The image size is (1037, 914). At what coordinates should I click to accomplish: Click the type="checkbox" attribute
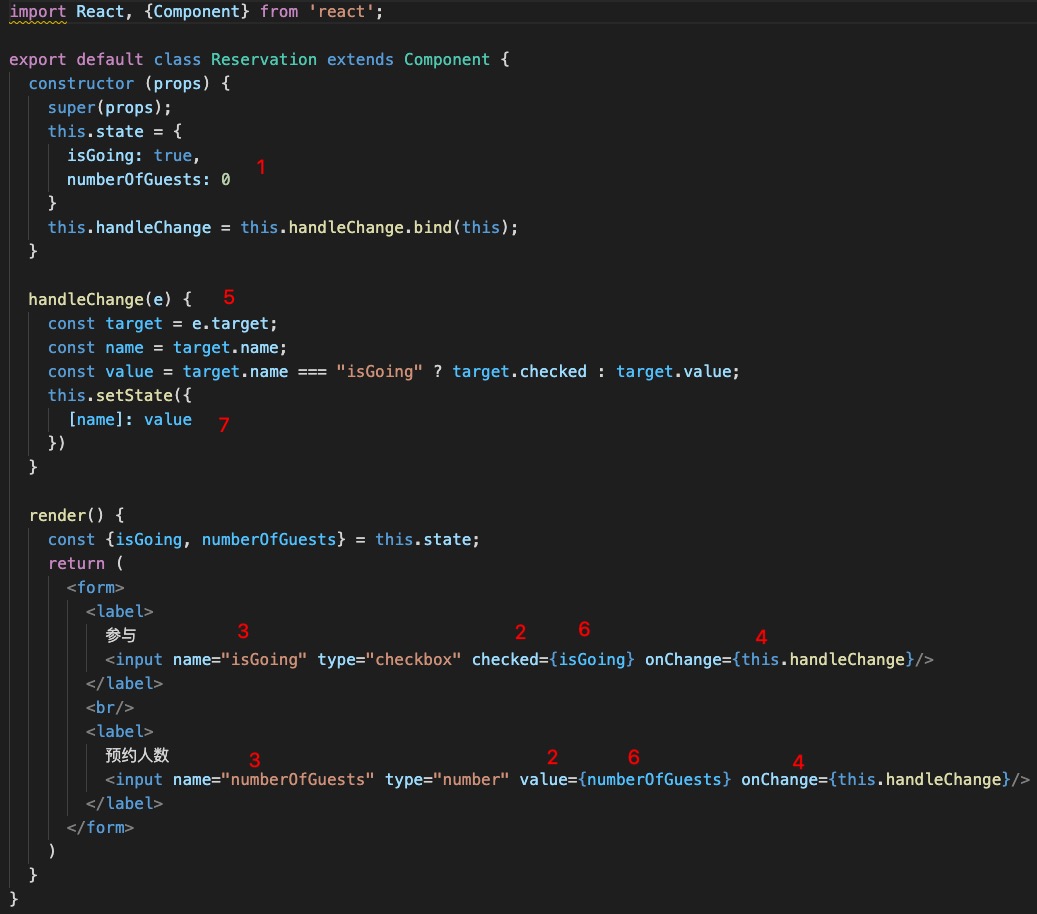coord(389,659)
